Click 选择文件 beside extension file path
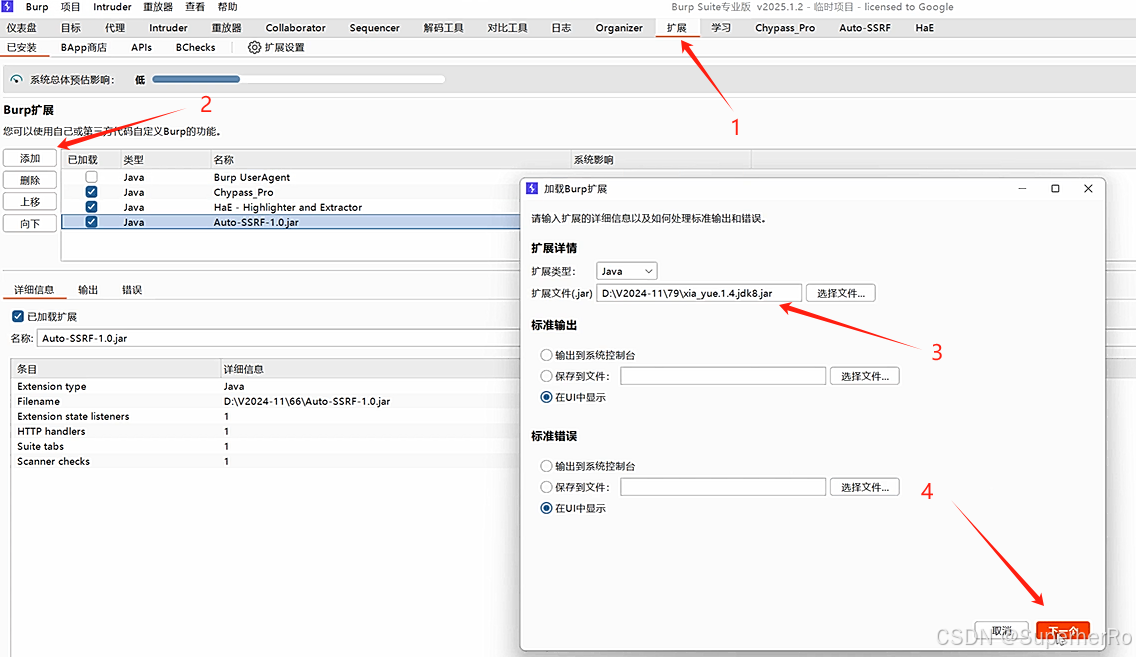 (x=840, y=293)
